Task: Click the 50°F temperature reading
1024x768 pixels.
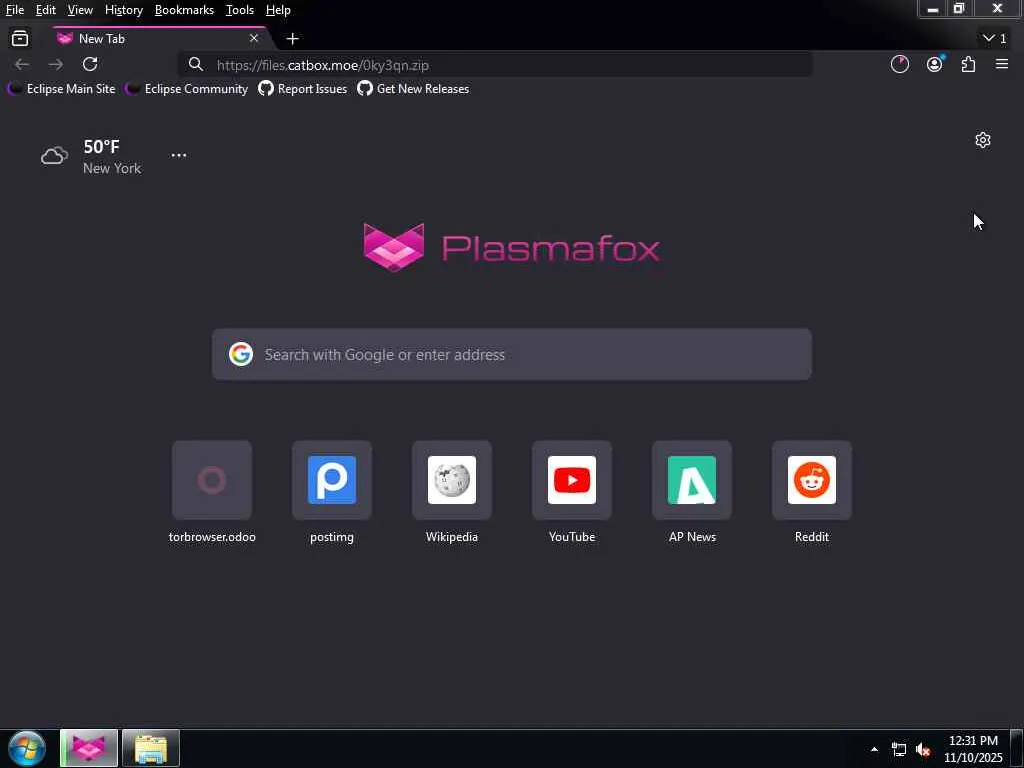Action: tap(101, 147)
